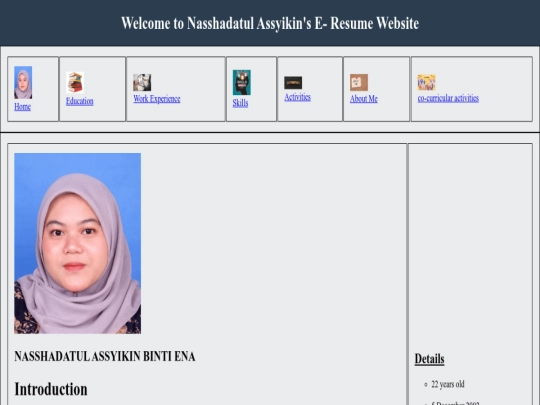Open the Work Experience link
Screen dimensions: 540x405
pyautogui.click(x=157, y=99)
